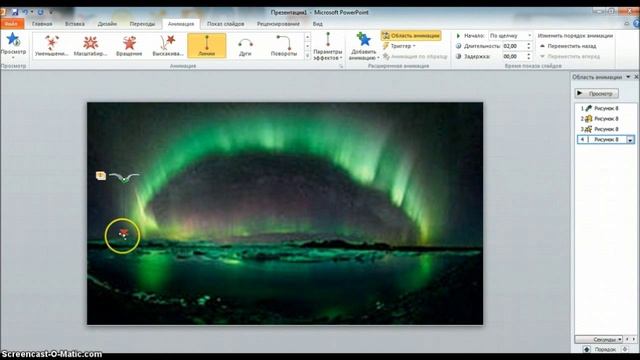Select the Линии motion path
This screenshot has height=360, width=640.
click(207, 45)
